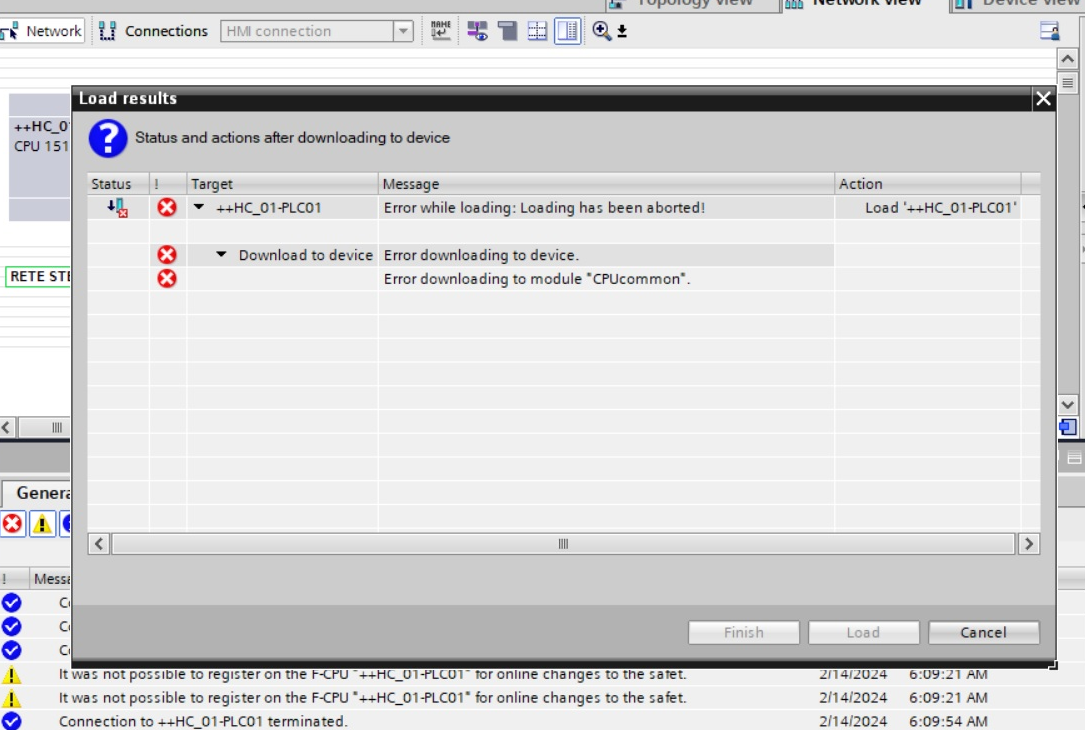Toggle the show warnings filter icon
The image size is (1085, 730).
(x=42, y=524)
